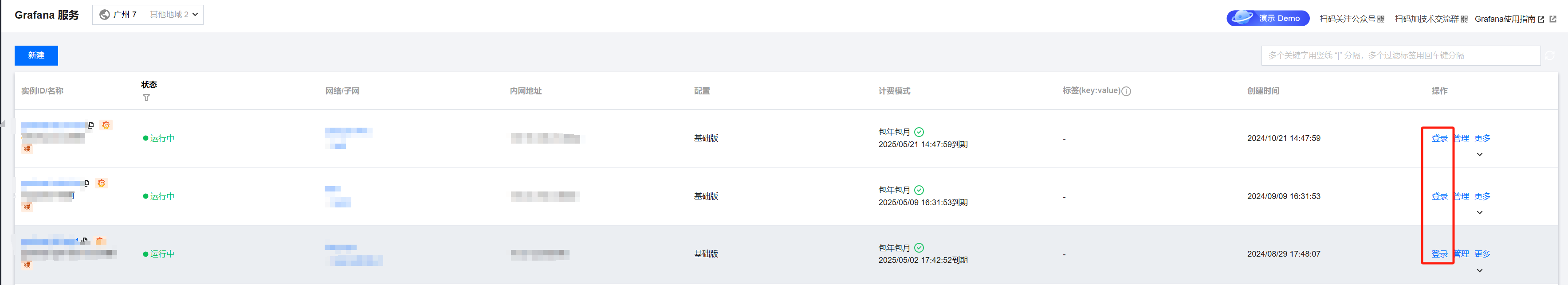Viewport: 1568px width, 285px height.
Task: Copy the first instance ID via copy icon
Action: (x=90, y=125)
